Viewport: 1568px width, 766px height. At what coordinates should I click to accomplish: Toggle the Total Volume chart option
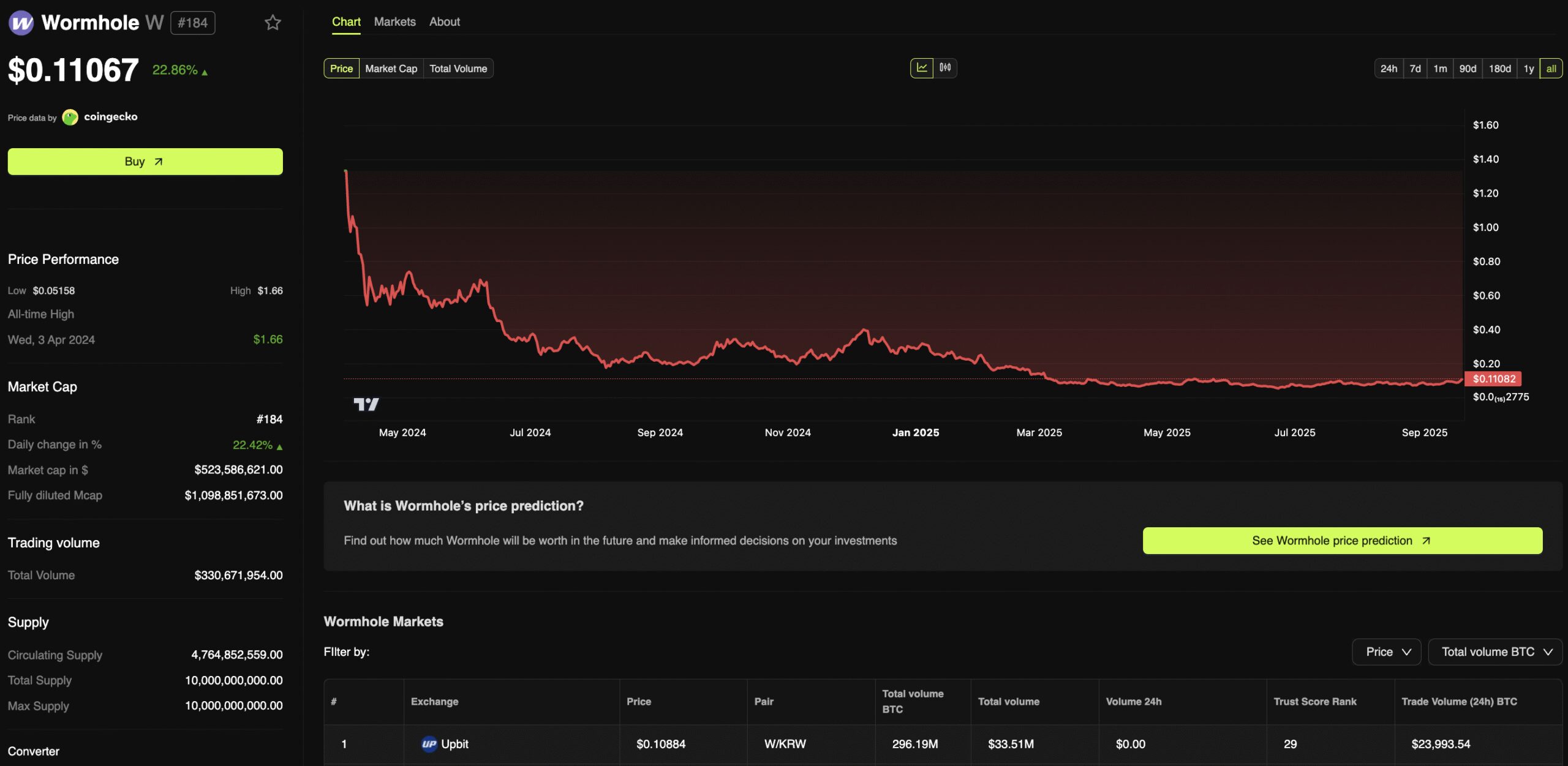458,68
